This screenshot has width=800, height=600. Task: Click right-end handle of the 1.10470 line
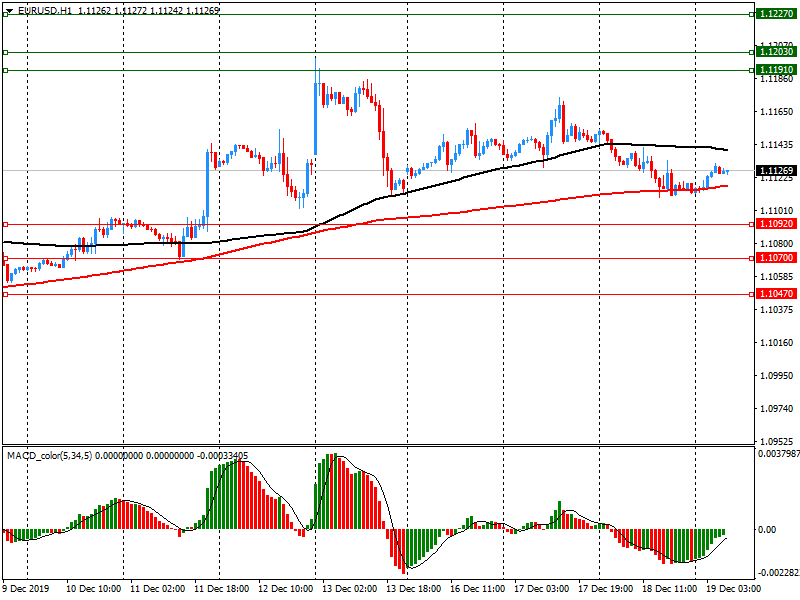point(752,294)
